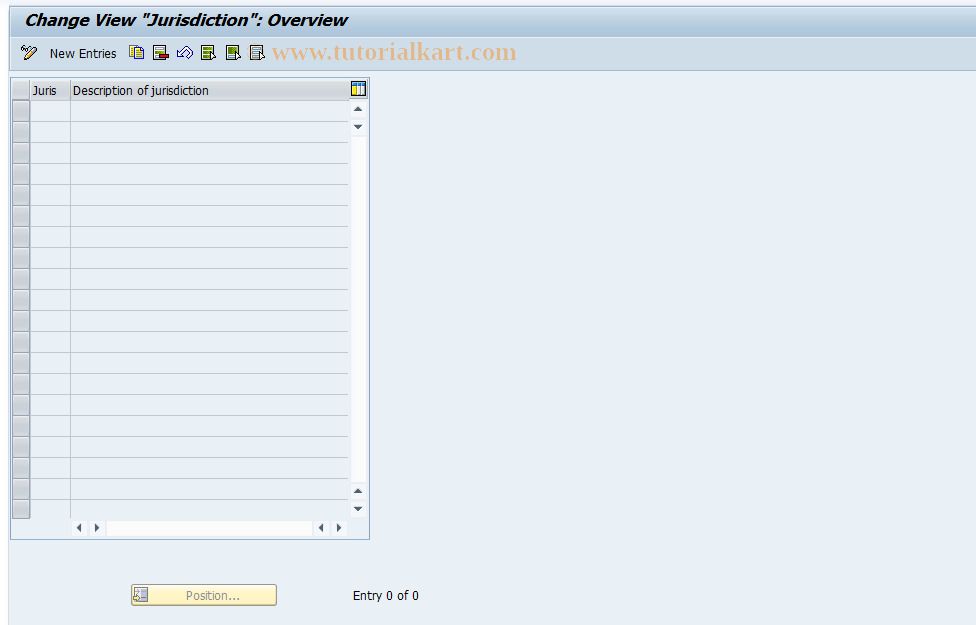Select the last table row selector
Image resolution: width=976 pixels, height=625 pixels.
pyautogui.click(x=21, y=509)
